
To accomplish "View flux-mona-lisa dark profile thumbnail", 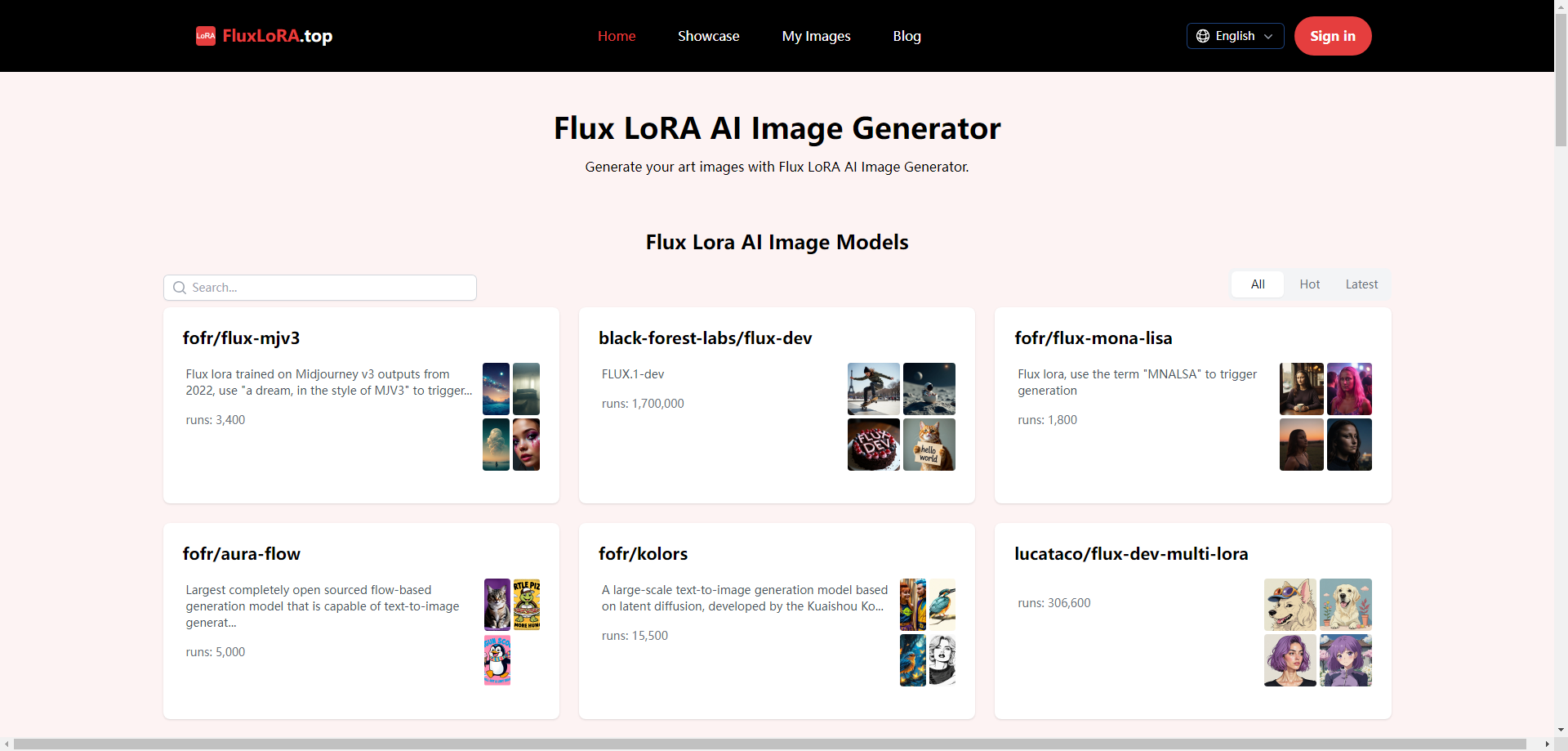I will (1349, 445).
